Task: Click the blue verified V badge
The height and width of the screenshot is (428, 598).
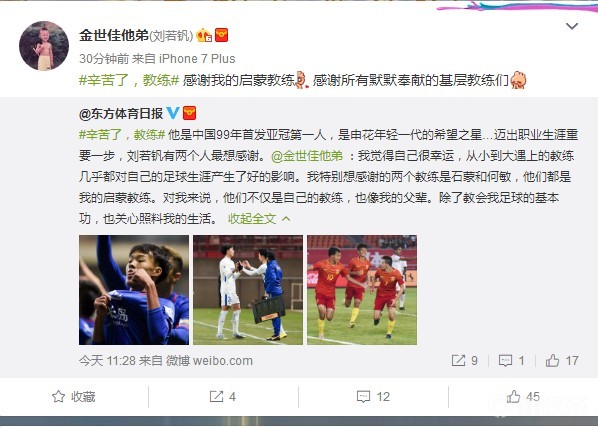Action: (173, 113)
